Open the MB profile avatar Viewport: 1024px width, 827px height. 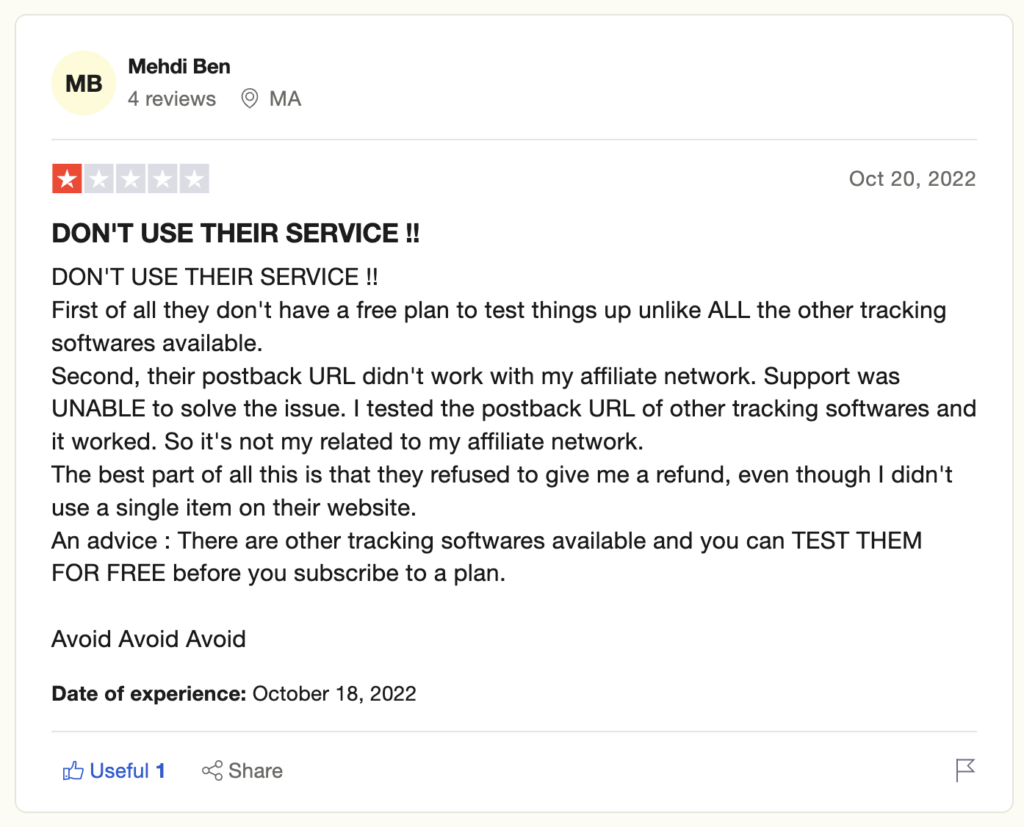pyautogui.click(x=84, y=84)
